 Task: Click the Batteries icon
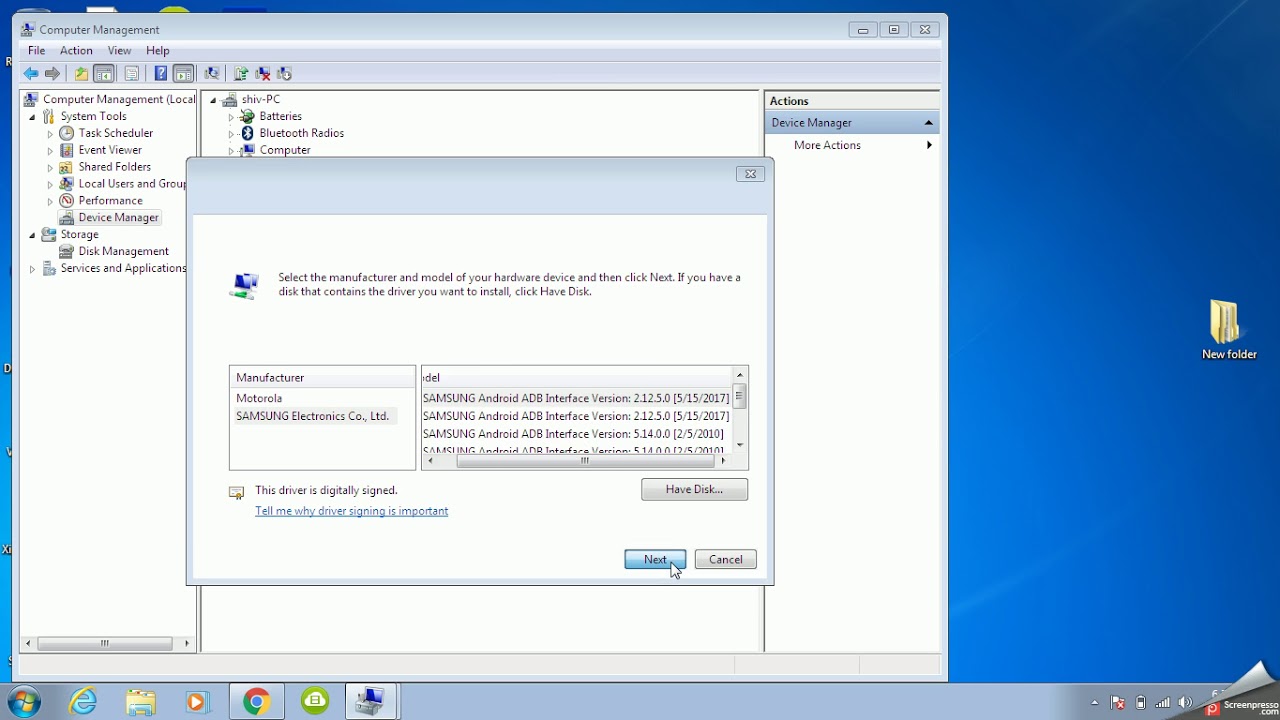248,116
